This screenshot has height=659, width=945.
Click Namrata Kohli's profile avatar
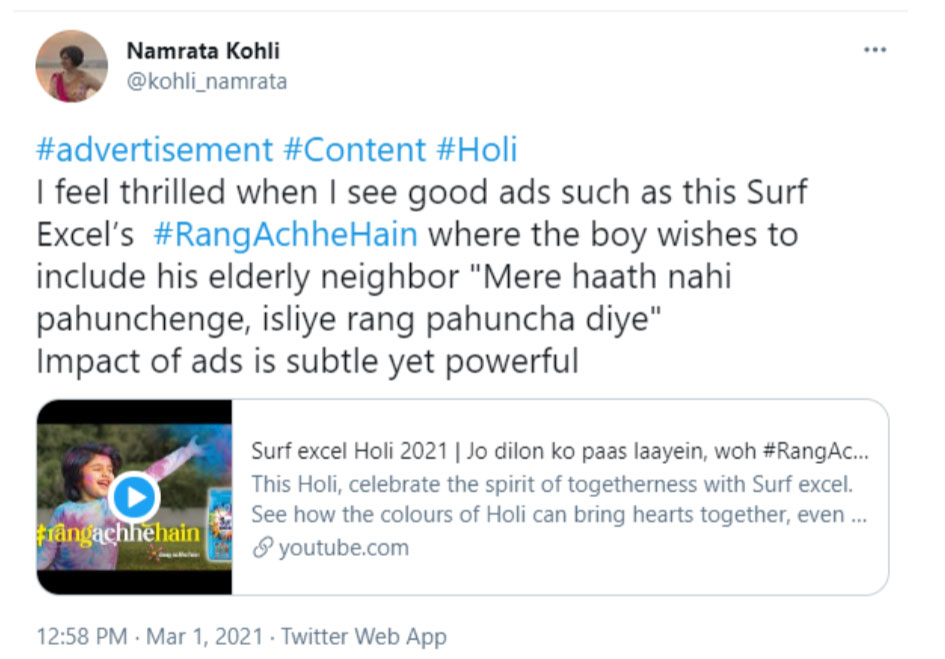(x=71, y=66)
